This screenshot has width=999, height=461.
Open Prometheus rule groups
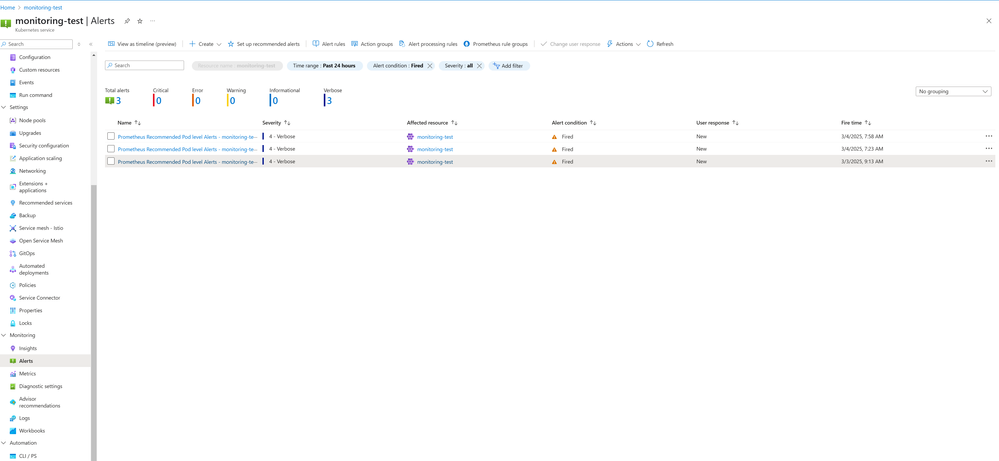point(496,44)
